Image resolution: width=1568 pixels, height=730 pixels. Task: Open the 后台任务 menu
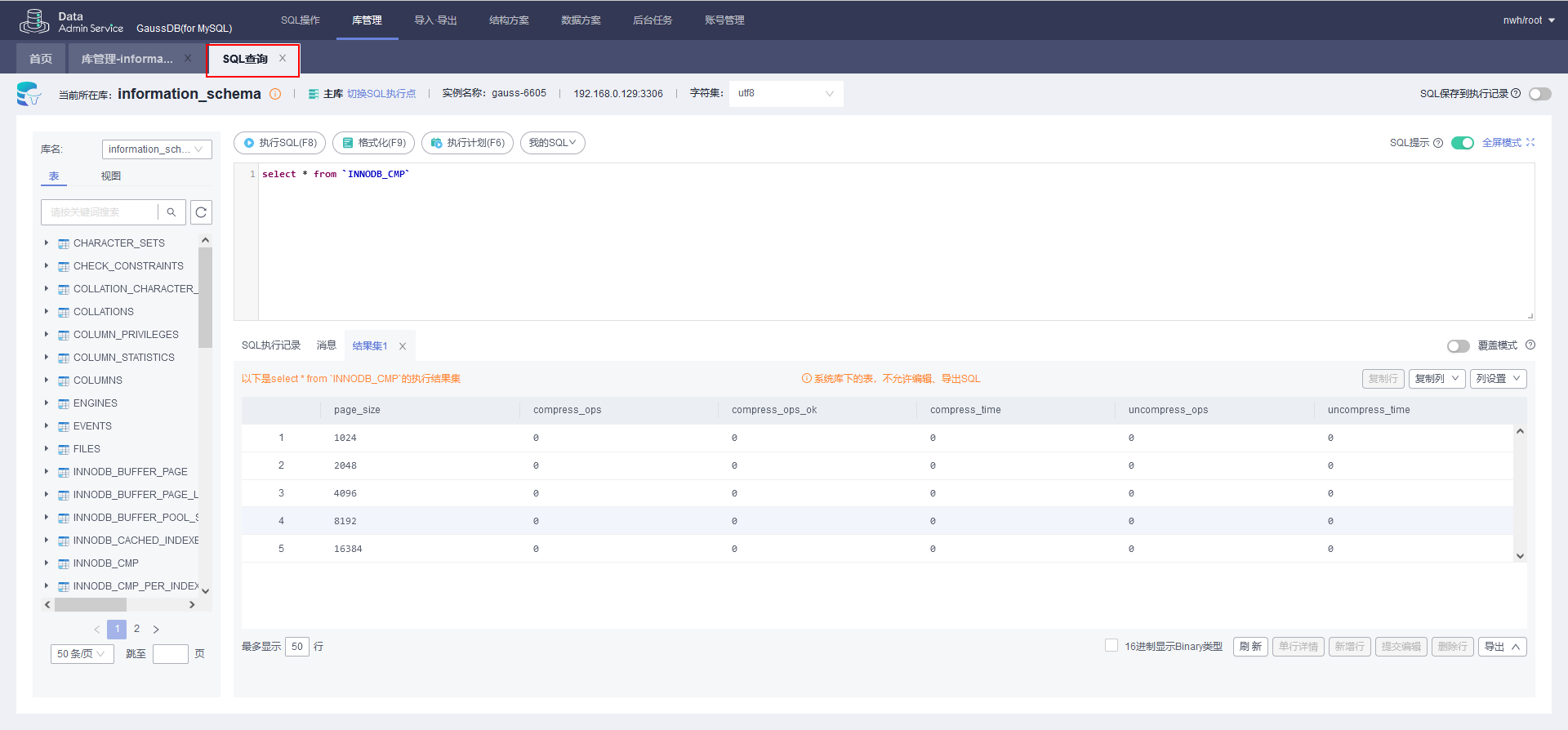coord(653,20)
